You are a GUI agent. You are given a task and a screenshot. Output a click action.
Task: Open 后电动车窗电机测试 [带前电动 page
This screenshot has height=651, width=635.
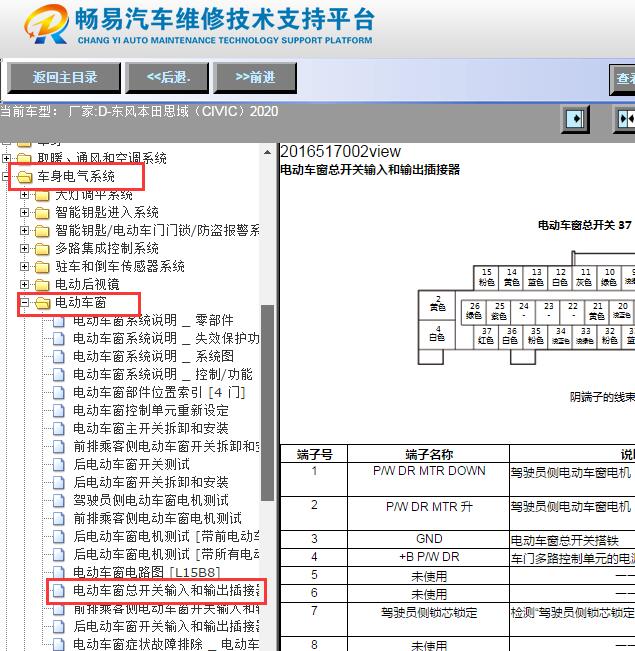pyautogui.click(x=166, y=536)
